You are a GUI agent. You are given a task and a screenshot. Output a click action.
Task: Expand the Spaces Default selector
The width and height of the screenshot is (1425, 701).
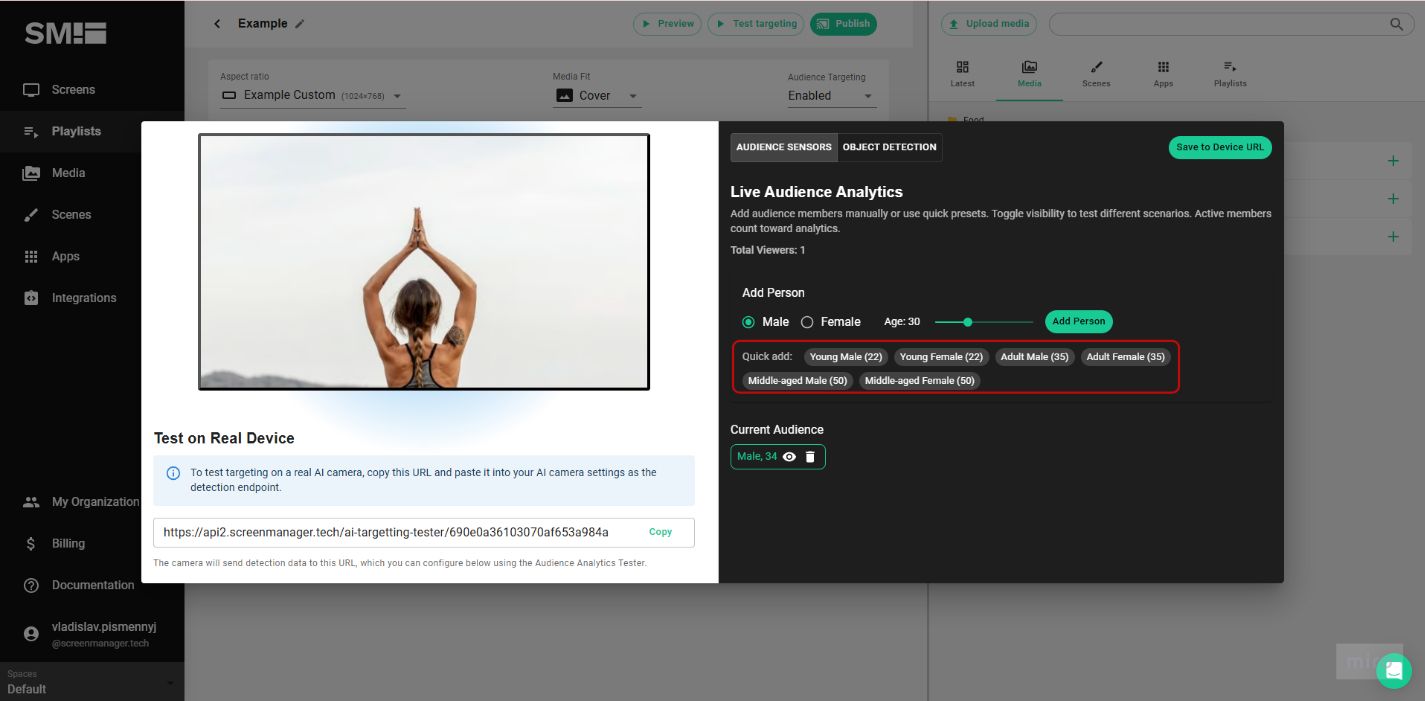91,682
